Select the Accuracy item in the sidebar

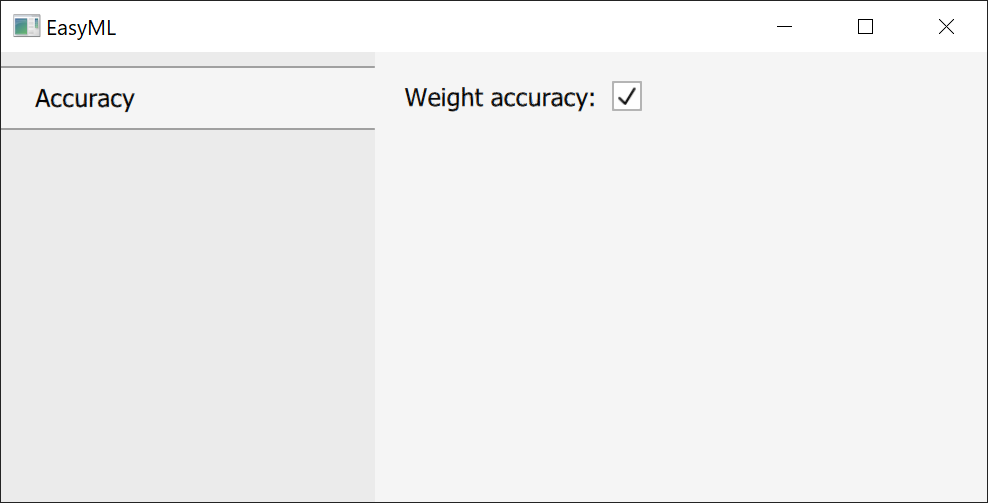tap(85, 98)
